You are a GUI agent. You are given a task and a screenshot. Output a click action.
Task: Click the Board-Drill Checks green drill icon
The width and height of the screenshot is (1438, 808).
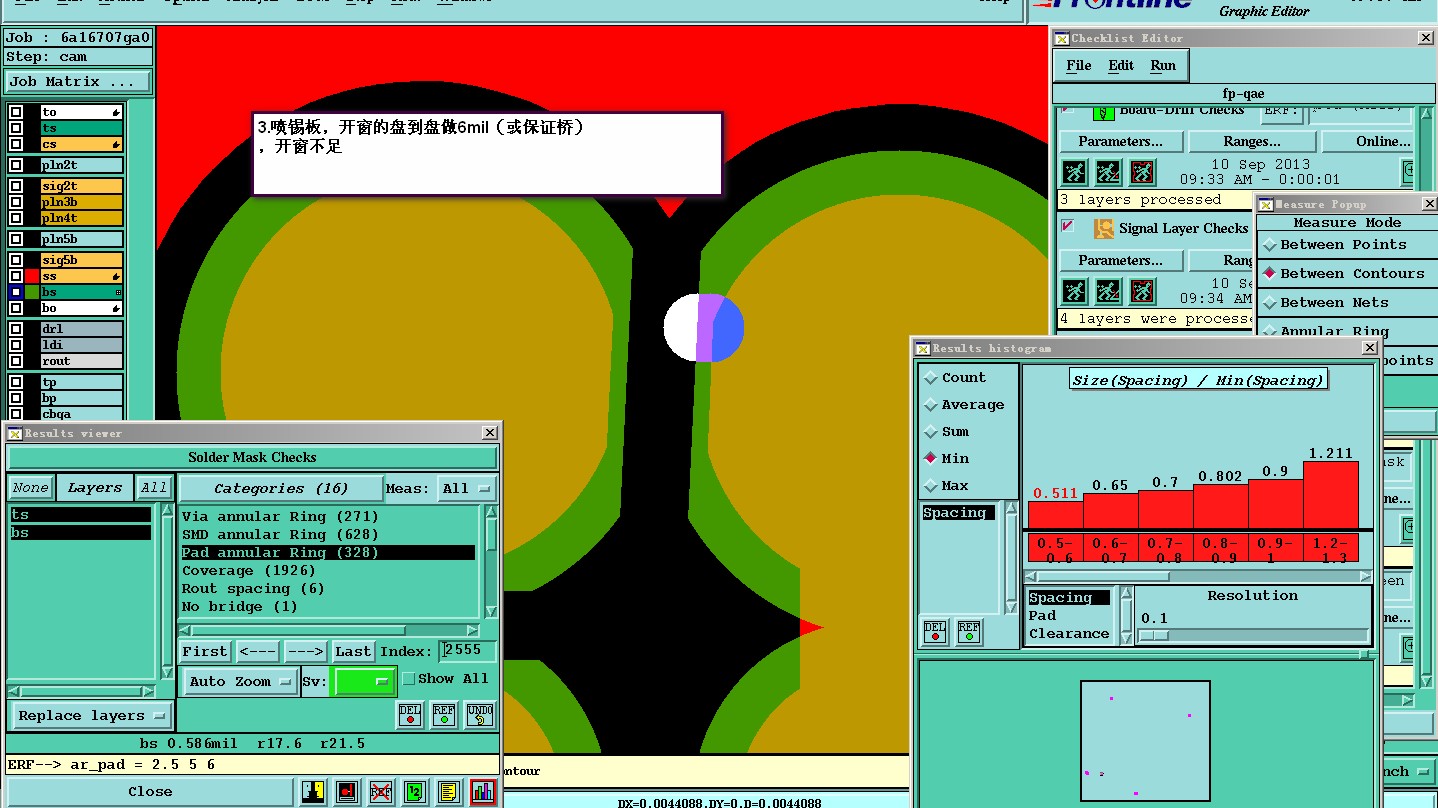tap(1103, 112)
